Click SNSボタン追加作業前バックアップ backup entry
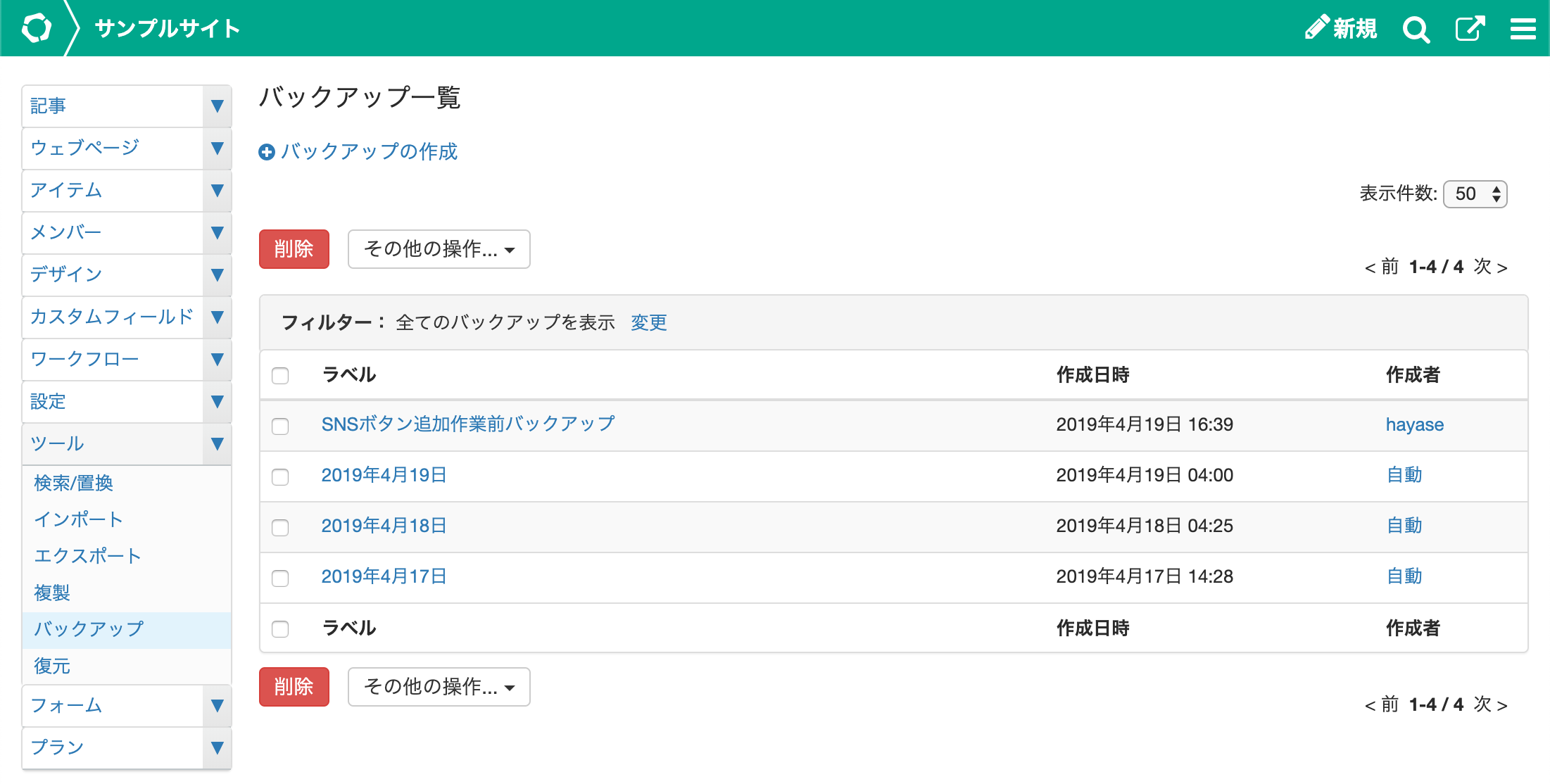The width and height of the screenshot is (1550, 784). coord(469,425)
